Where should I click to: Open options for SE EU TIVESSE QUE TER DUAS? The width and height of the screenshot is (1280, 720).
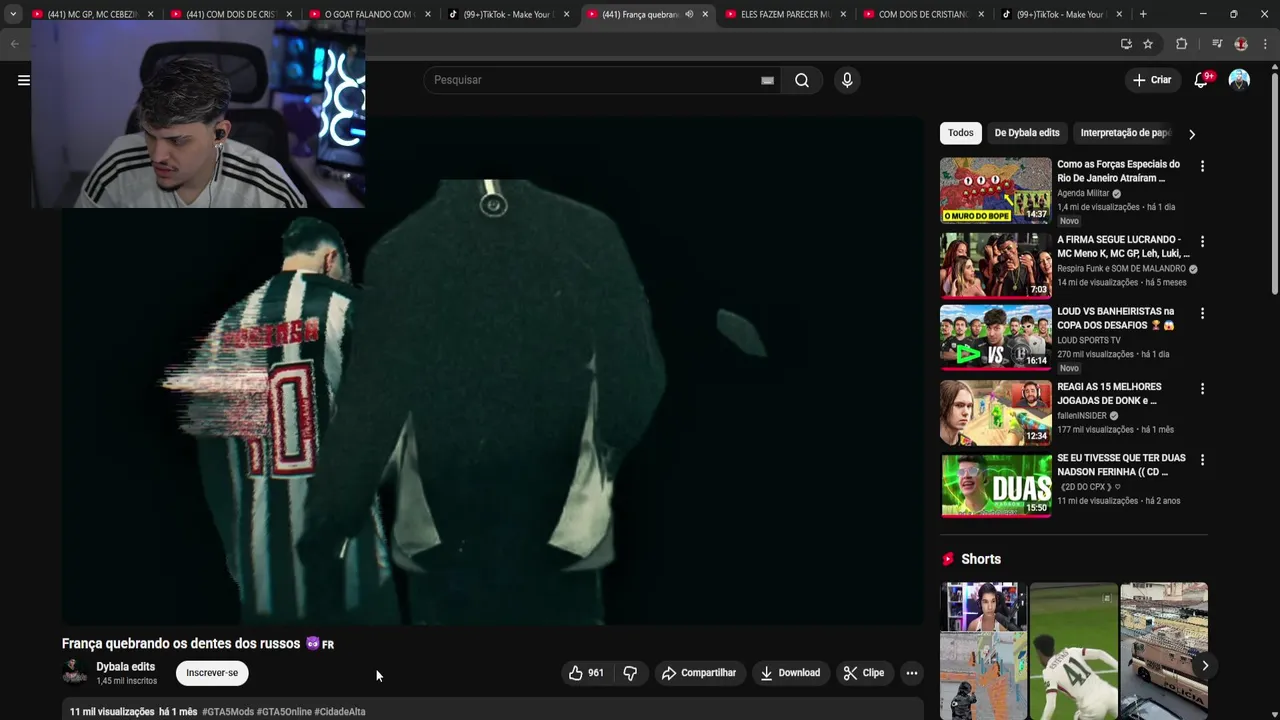1202,460
